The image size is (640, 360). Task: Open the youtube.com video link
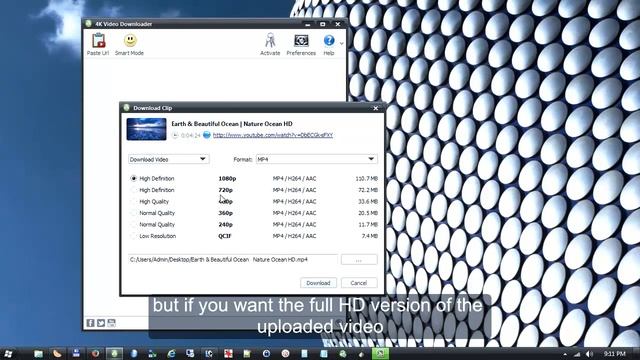pos(273,135)
